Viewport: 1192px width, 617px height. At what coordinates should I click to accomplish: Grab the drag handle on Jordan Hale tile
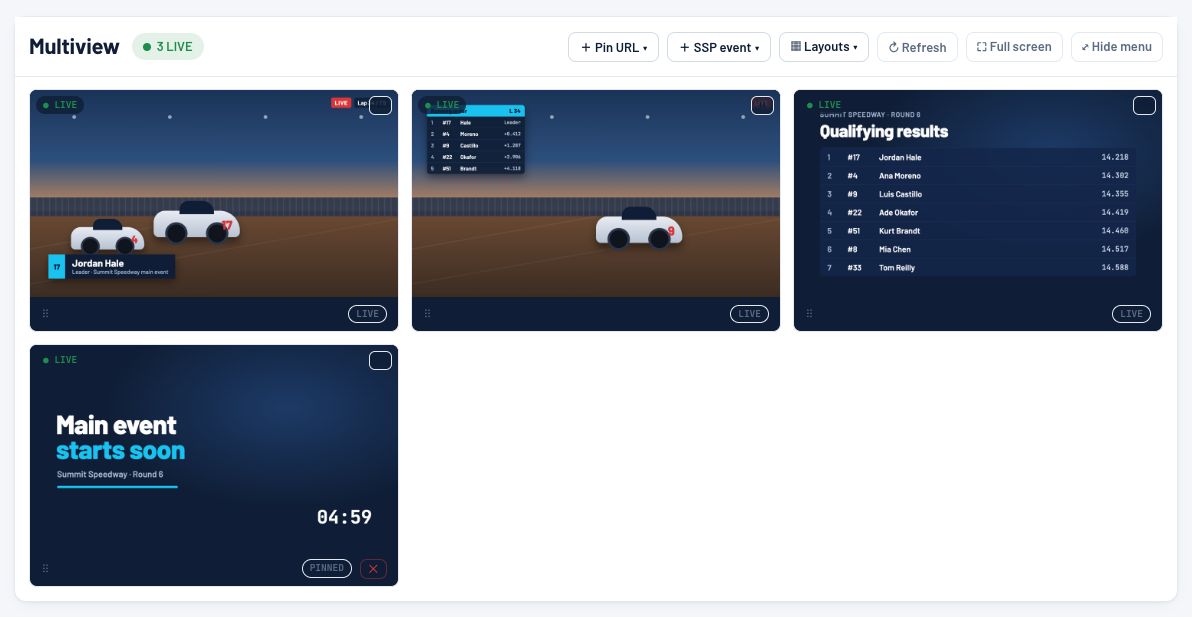(46, 313)
